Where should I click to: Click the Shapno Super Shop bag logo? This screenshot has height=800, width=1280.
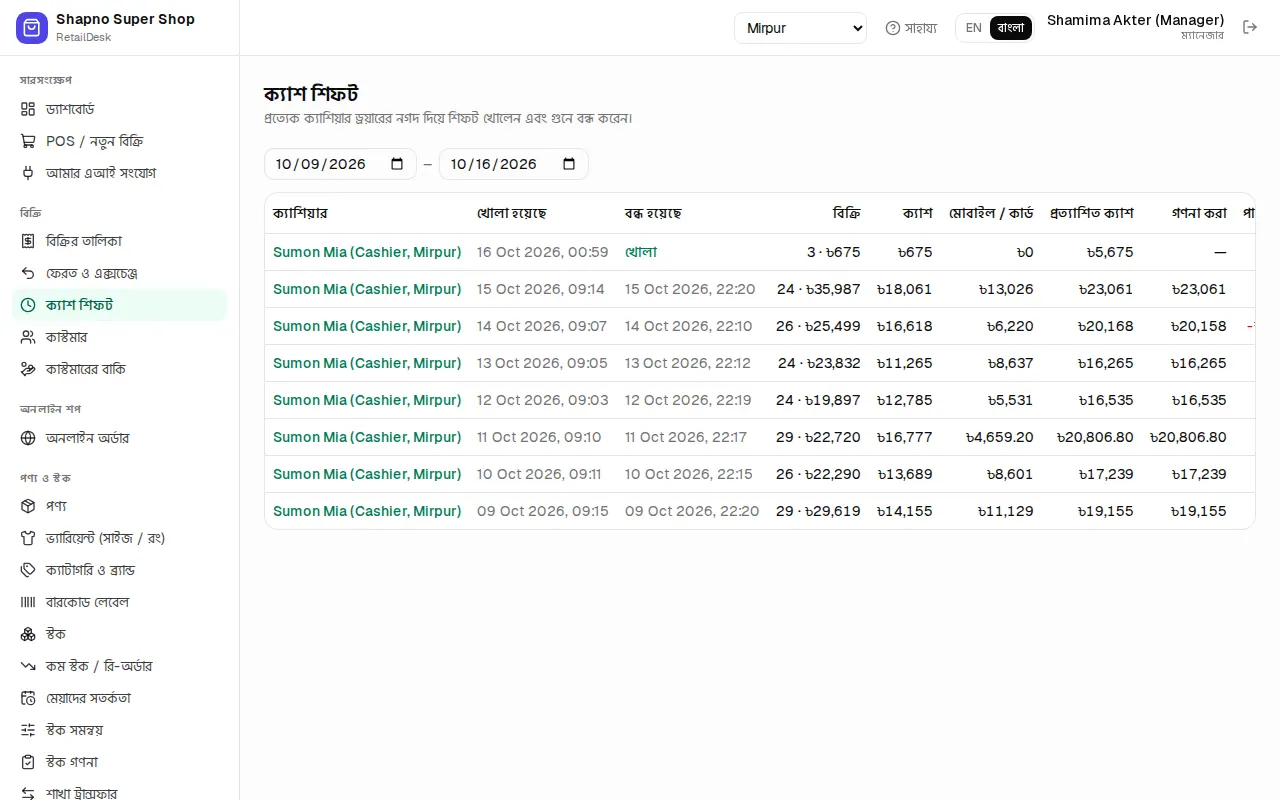pyautogui.click(x=32, y=28)
